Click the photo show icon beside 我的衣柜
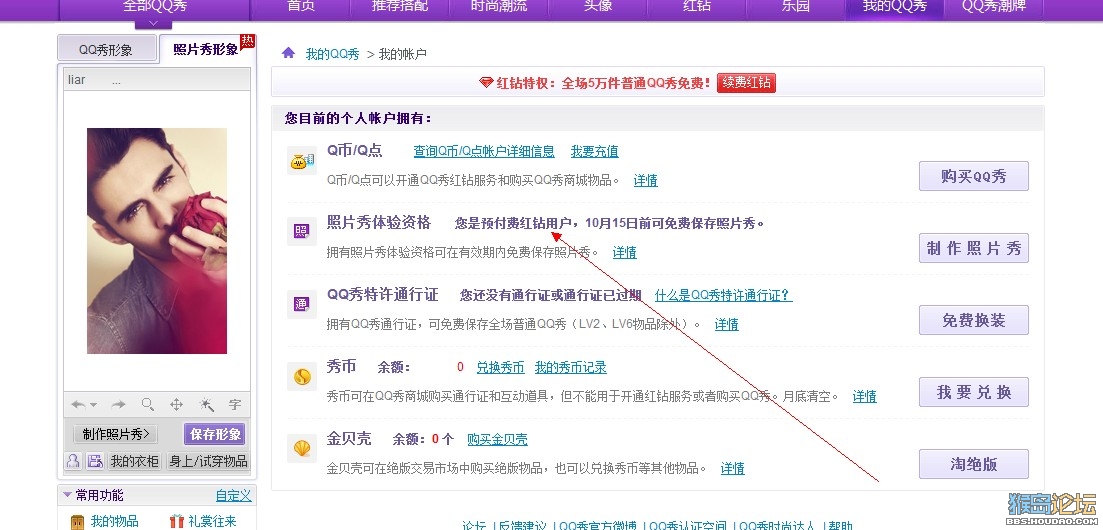Screen dimensions: 1103x530 (x=95, y=461)
